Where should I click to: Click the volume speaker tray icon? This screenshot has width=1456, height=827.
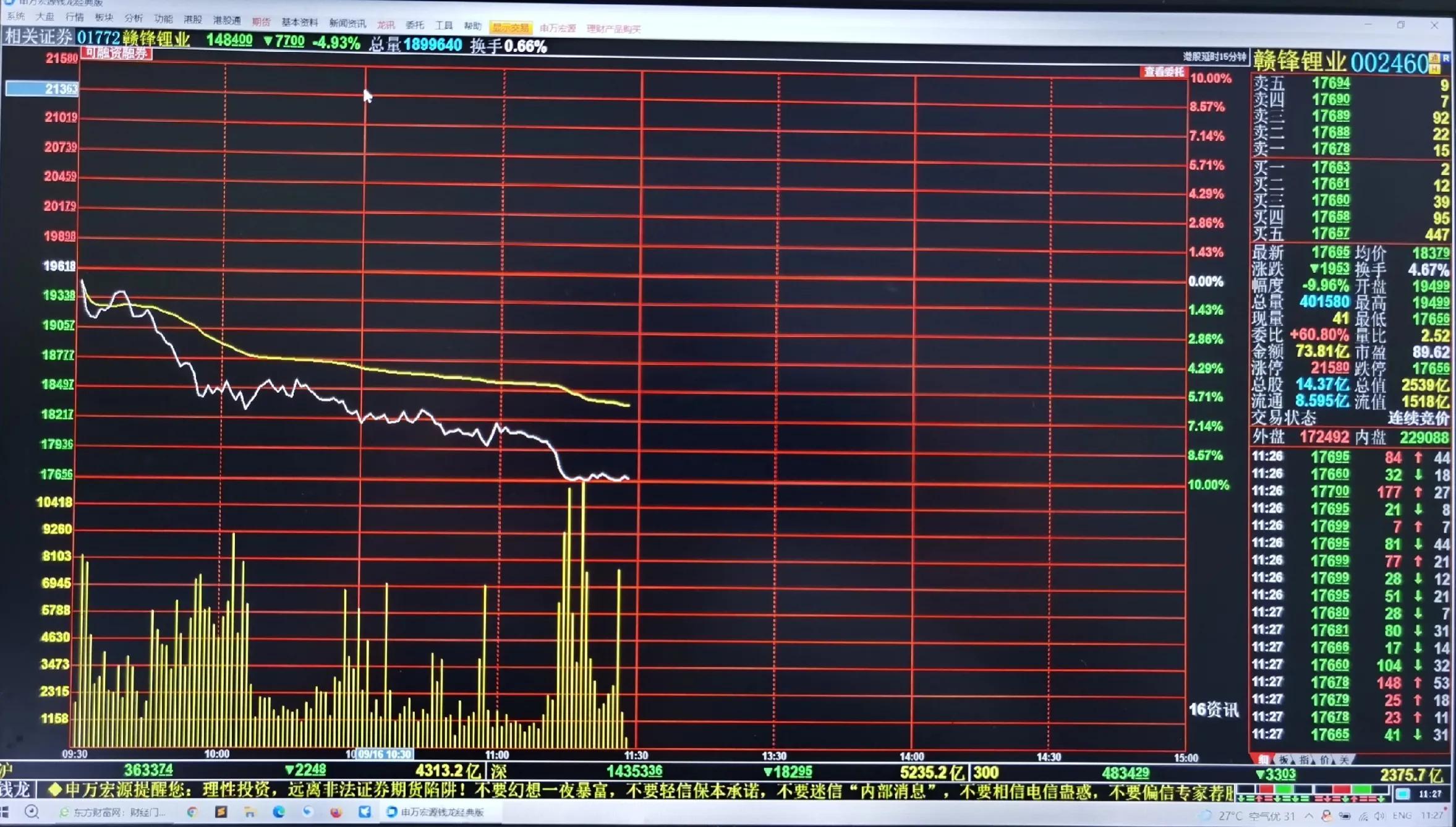1380,816
